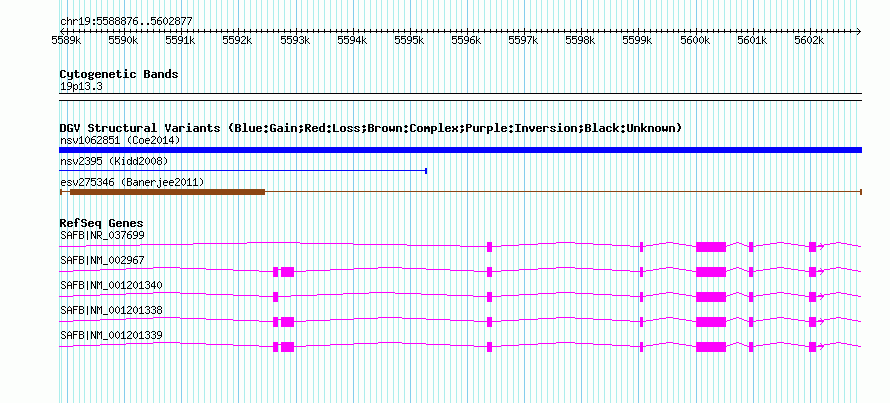Click the 5590k ruler tick label

pos(124,40)
